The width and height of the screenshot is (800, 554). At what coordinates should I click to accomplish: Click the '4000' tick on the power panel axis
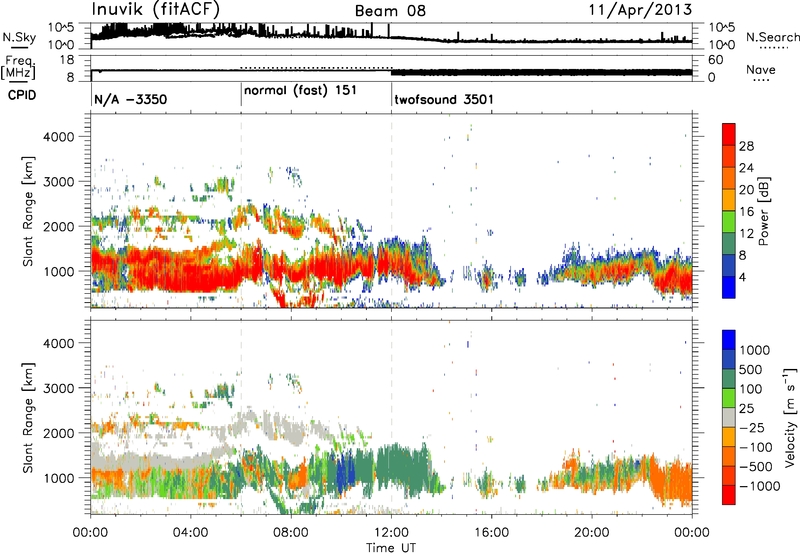point(59,137)
